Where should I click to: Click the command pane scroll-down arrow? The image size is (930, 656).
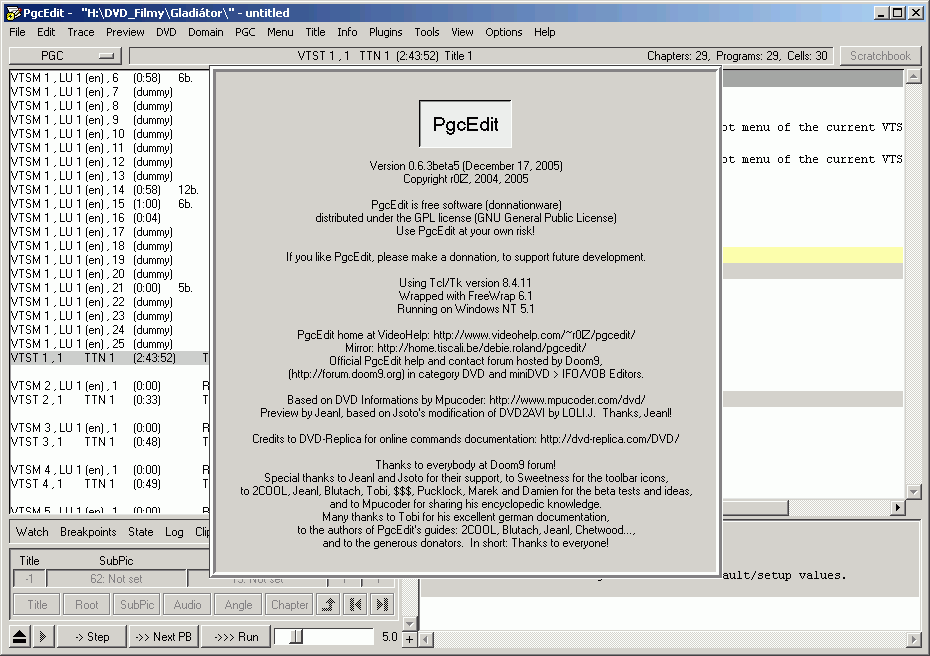click(913, 492)
